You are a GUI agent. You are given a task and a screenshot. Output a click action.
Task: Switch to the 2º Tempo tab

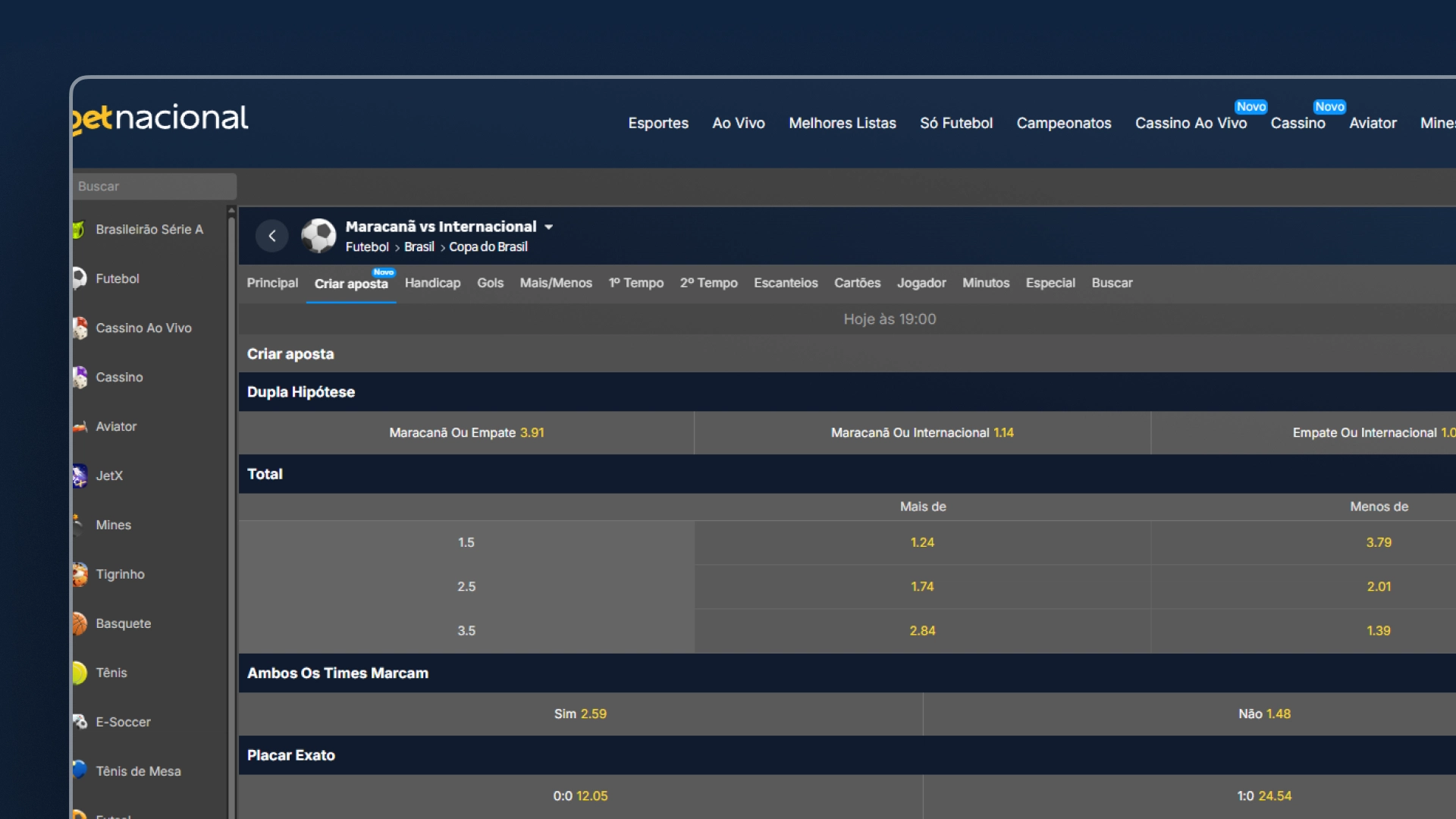point(709,283)
